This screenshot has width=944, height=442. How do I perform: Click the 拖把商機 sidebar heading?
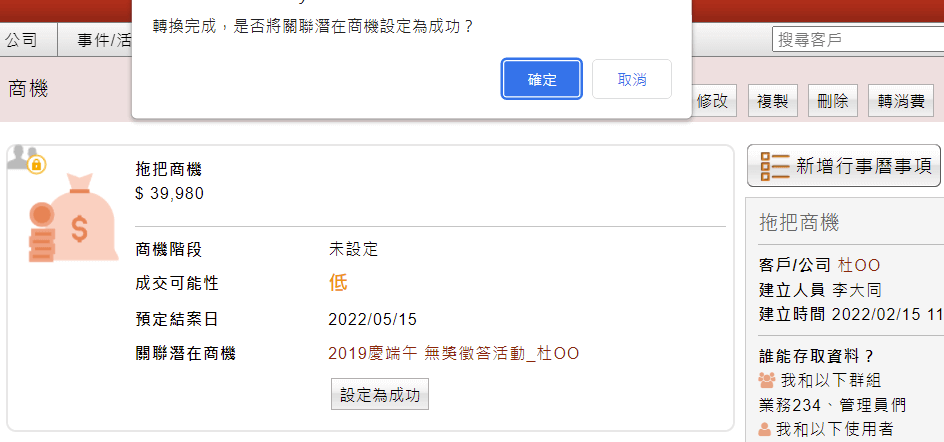[800, 223]
